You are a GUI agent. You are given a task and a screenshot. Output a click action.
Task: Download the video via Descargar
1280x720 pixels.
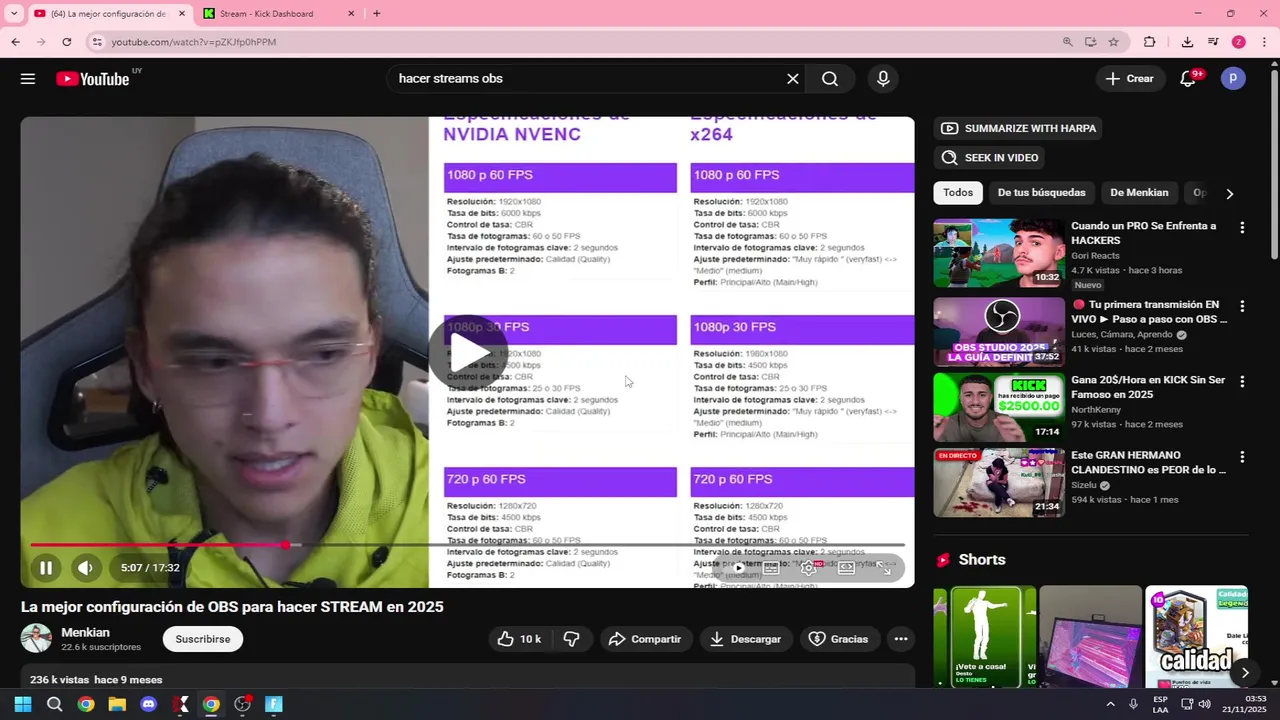click(745, 639)
